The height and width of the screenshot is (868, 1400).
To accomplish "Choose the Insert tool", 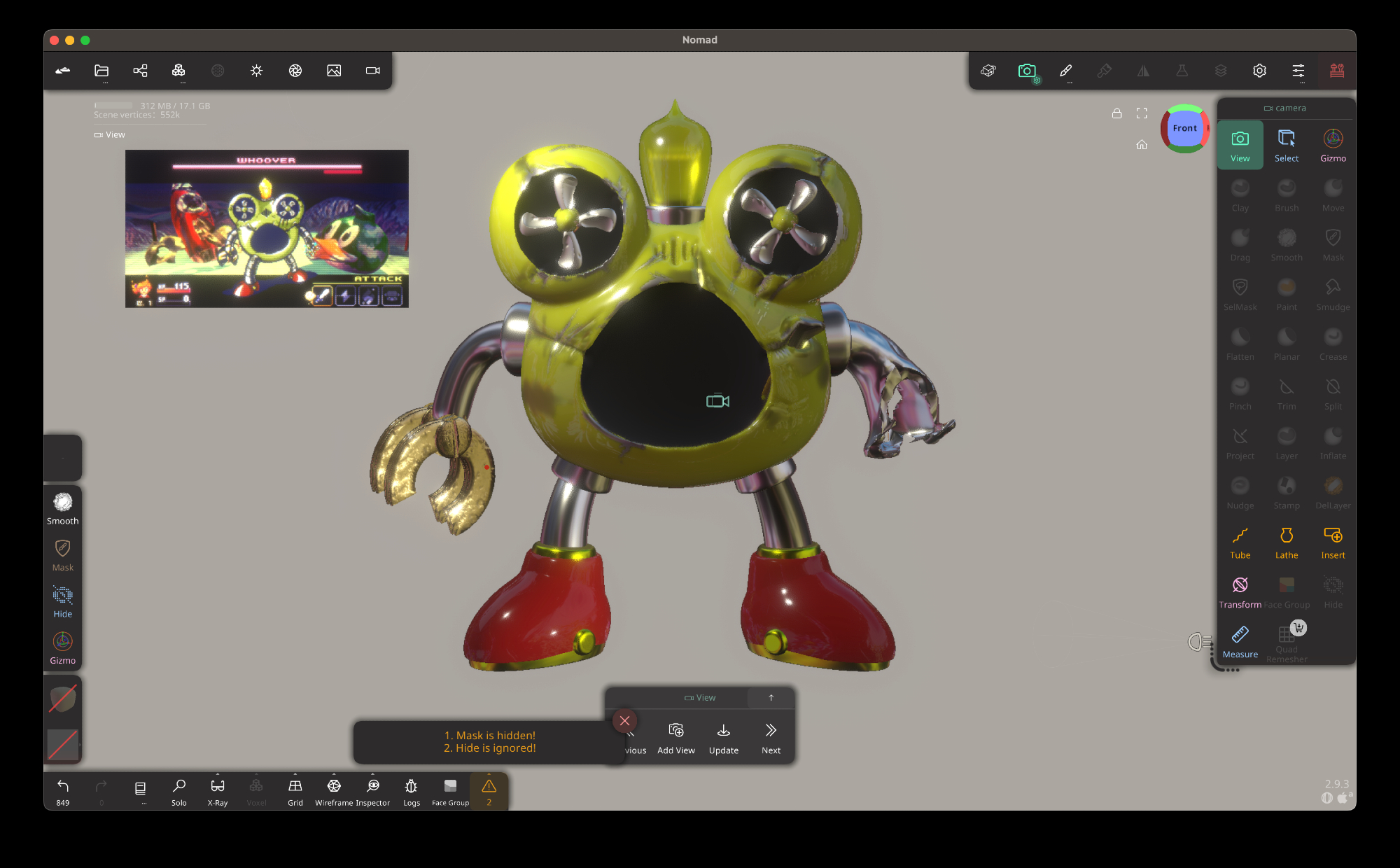I will point(1333,542).
